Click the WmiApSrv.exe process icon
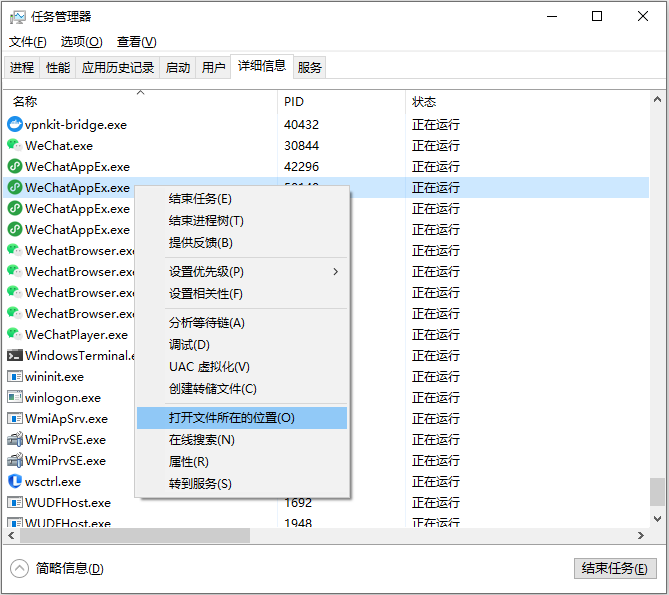The height and width of the screenshot is (595, 669). [15, 418]
